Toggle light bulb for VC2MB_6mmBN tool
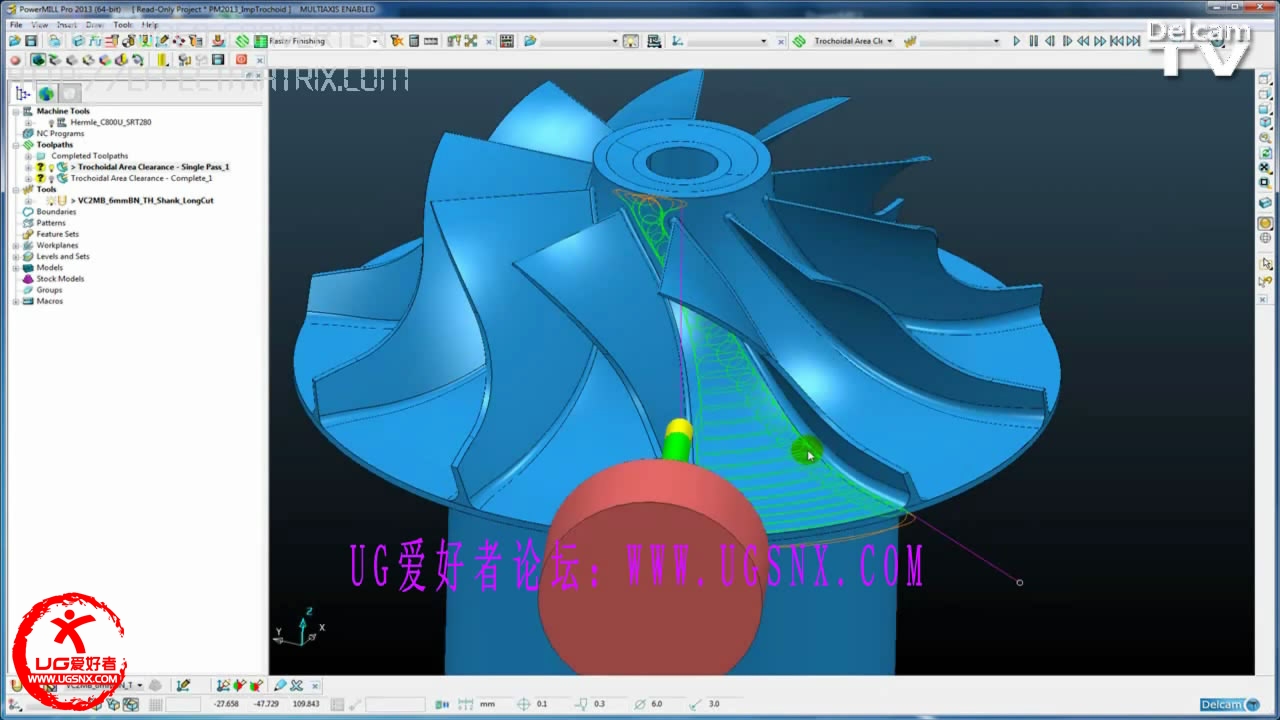 point(51,200)
